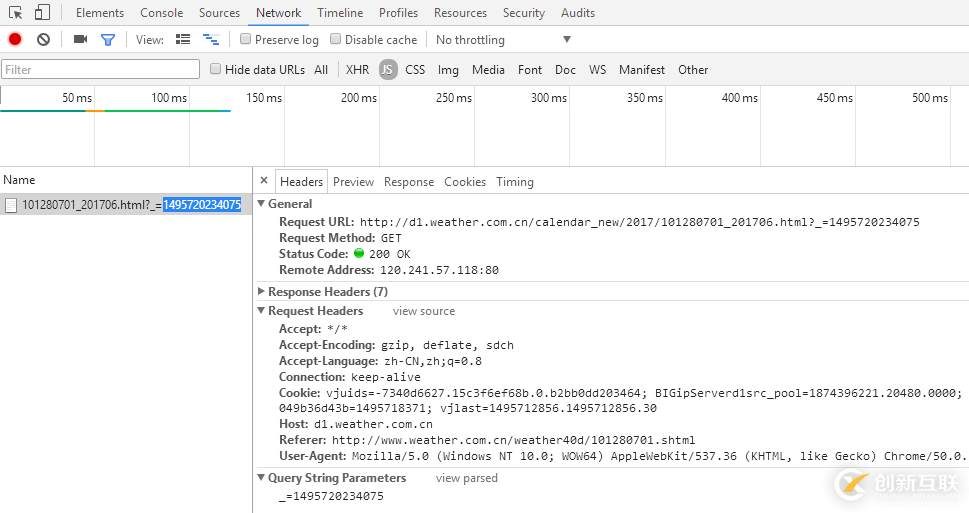Check the Disable cache option
The width and height of the screenshot is (969, 513).
pos(336,40)
